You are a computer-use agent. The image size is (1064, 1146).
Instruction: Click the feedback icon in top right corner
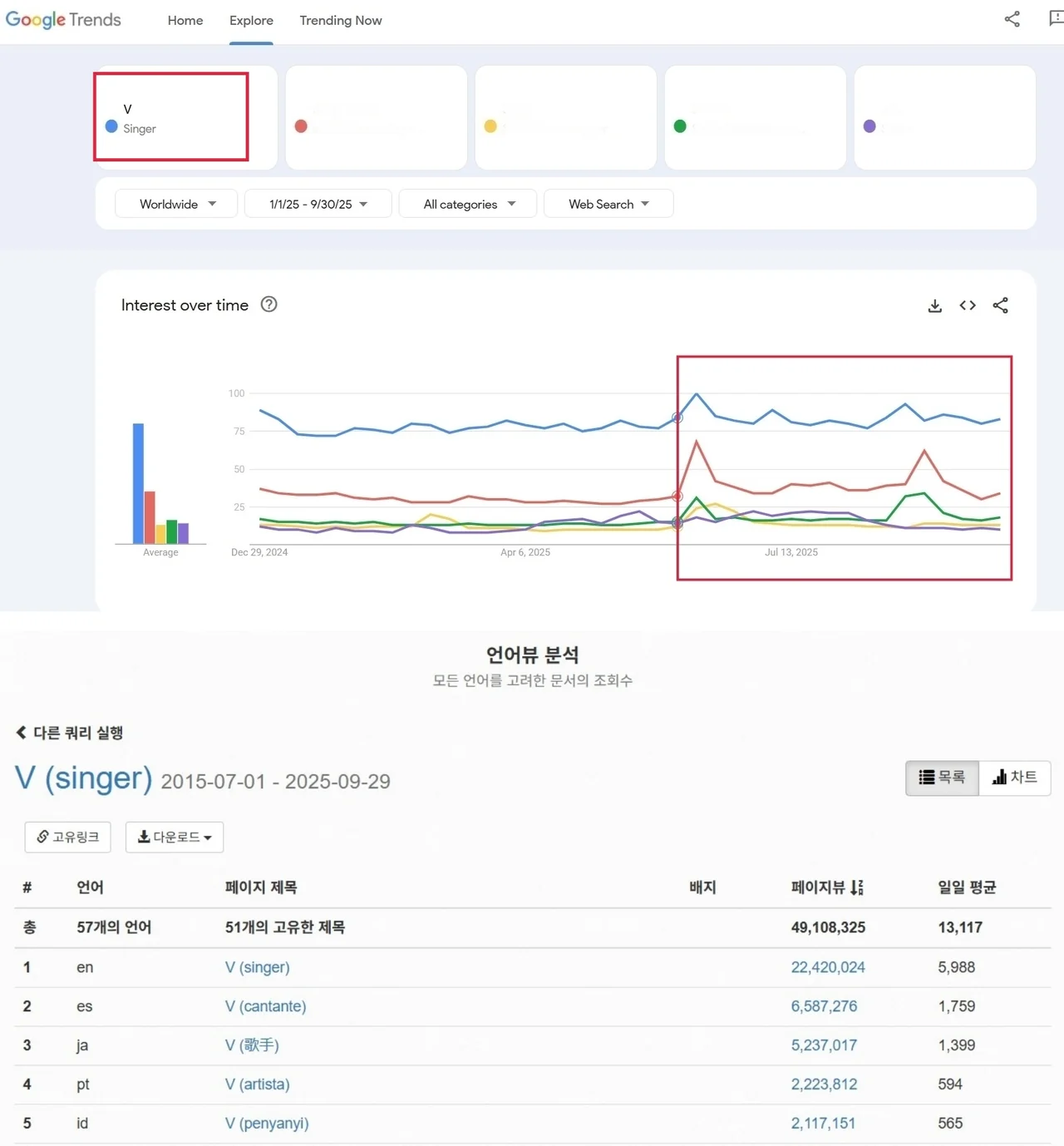pos(1056,19)
